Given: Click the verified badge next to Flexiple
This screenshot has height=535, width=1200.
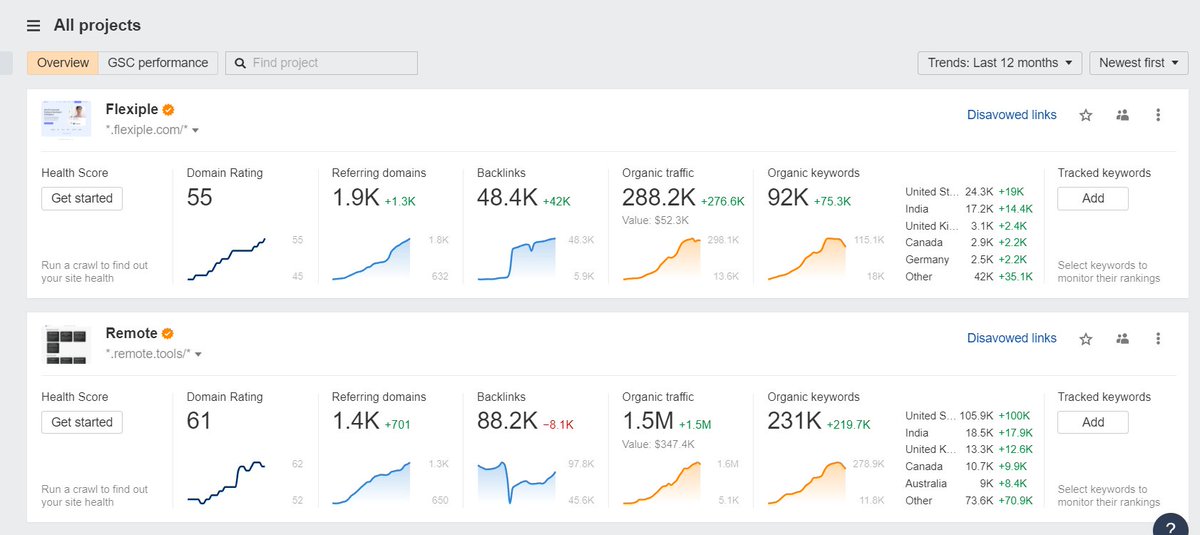Looking at the screenshot, I should (x=170, y=109).
